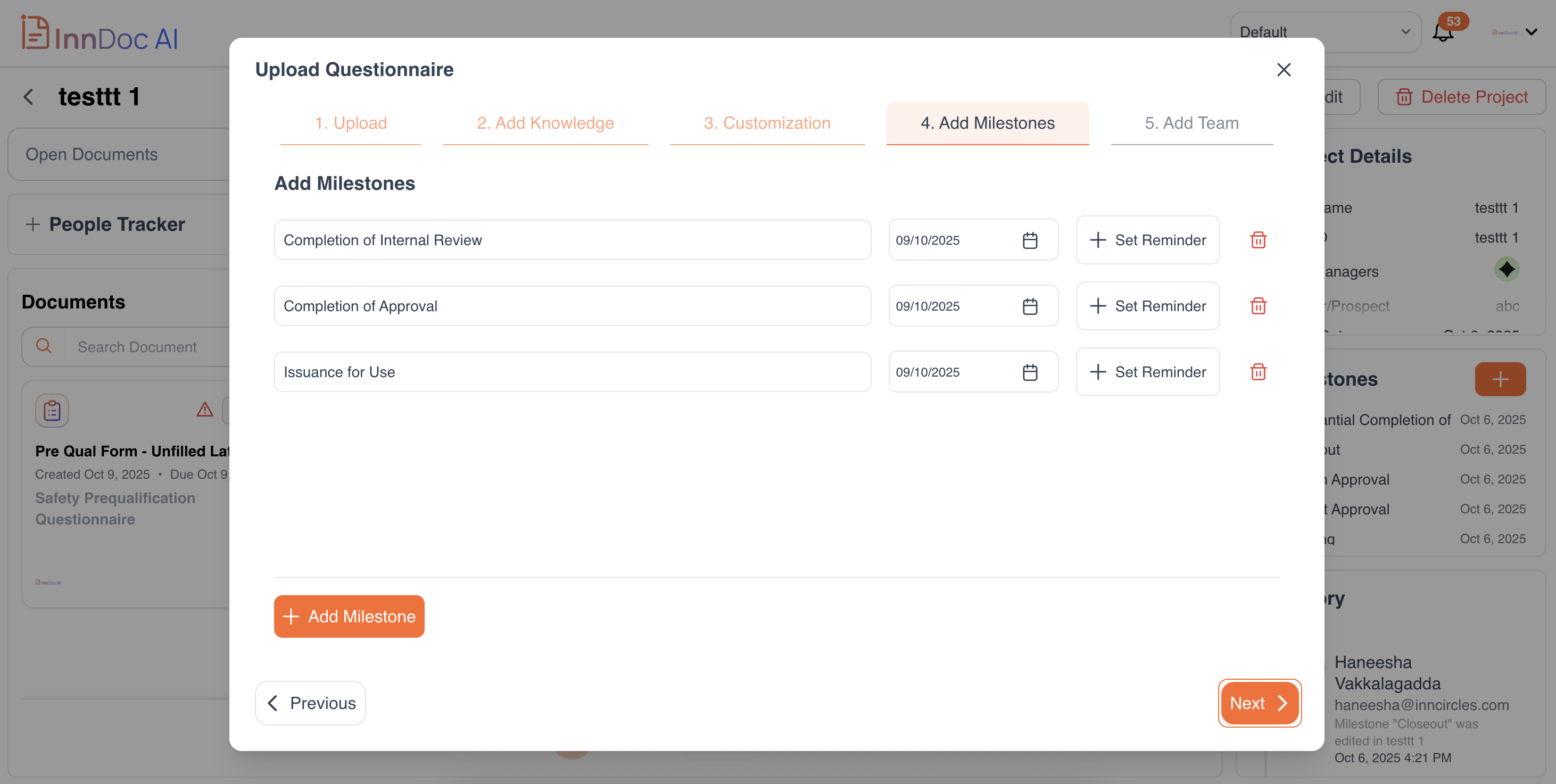The height and width of the screenshot is (784, 1556).
Task: Click the Previous button
Action: point(310,703)
